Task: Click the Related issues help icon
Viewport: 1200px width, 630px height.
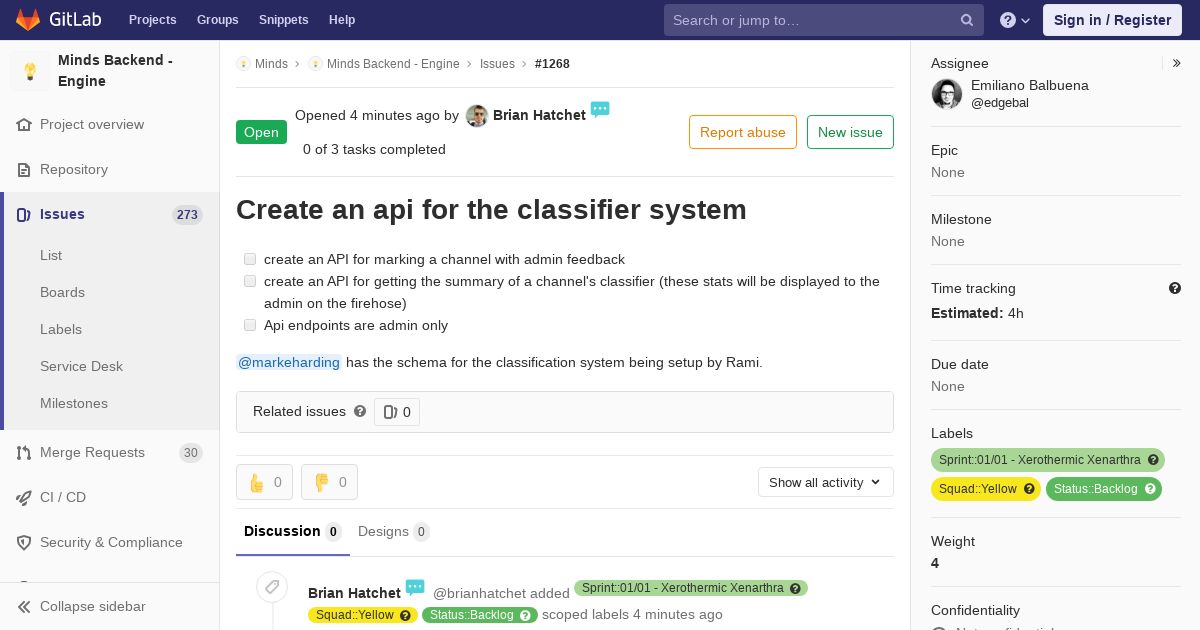Action: [360, 411]
